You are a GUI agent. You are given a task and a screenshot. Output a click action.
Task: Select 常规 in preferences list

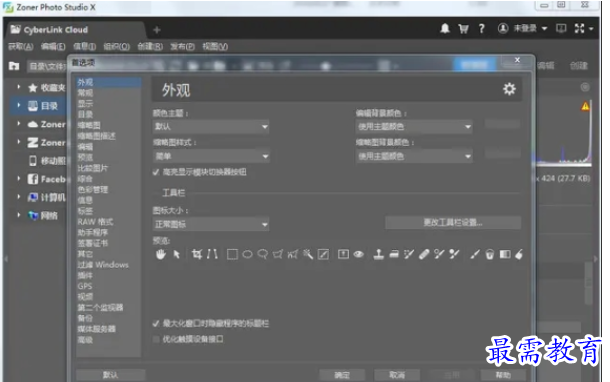point(85,93)
